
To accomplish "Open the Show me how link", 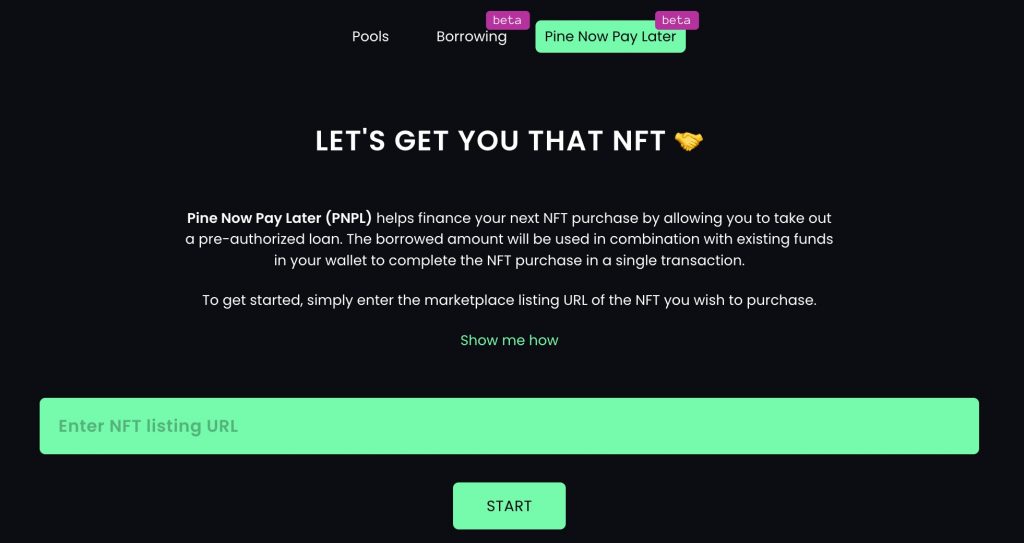I will pos(509,340).
